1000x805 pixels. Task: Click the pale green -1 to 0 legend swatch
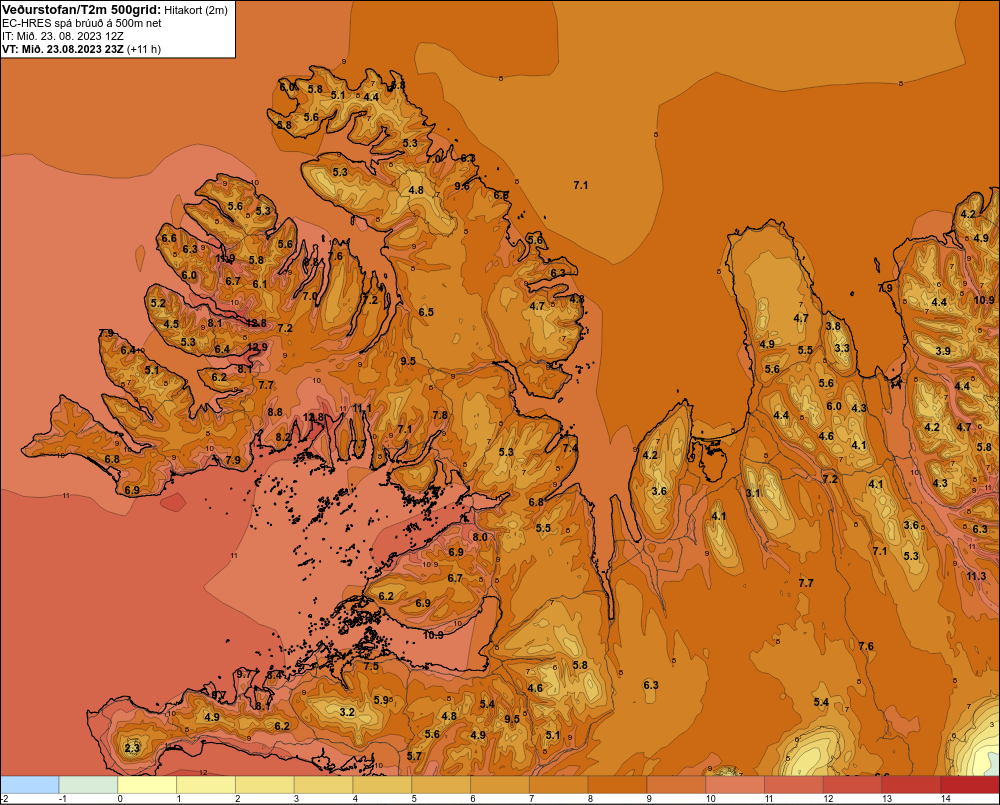click(88, 785)
